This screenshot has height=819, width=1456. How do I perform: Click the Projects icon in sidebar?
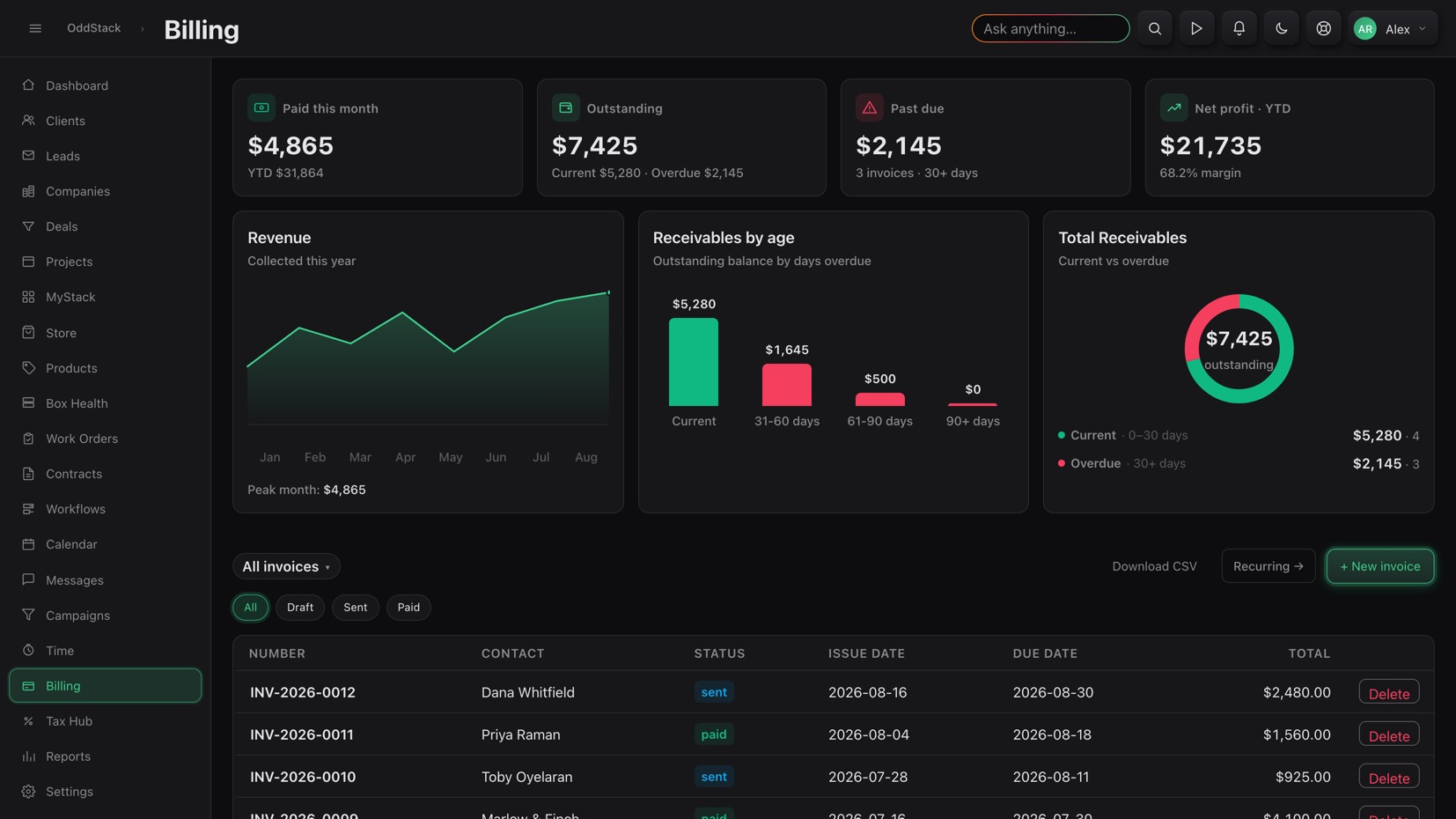pyautogui.click(x=28, y=262)
